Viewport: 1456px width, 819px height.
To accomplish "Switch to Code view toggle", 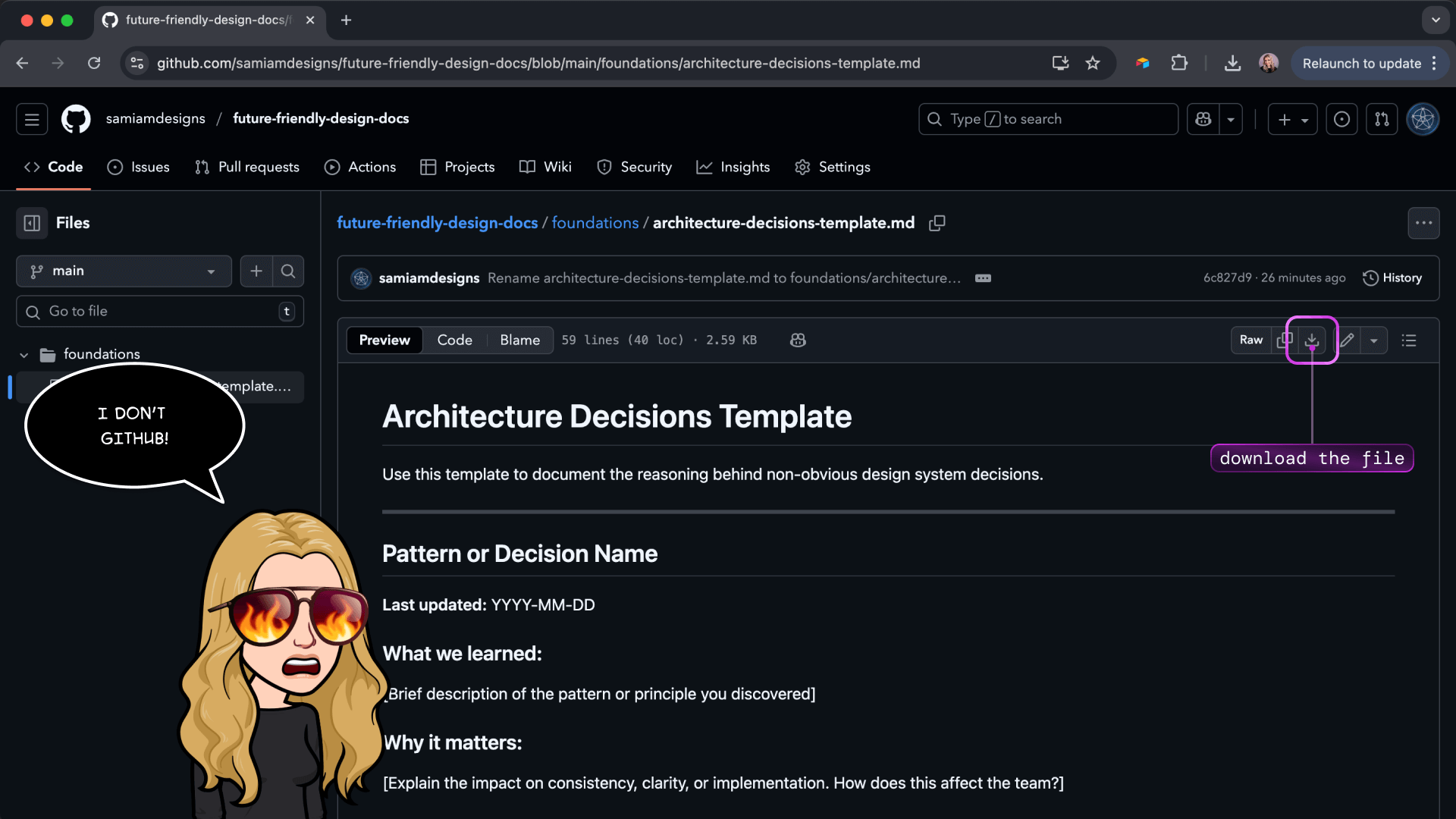I will click(454, 340).
